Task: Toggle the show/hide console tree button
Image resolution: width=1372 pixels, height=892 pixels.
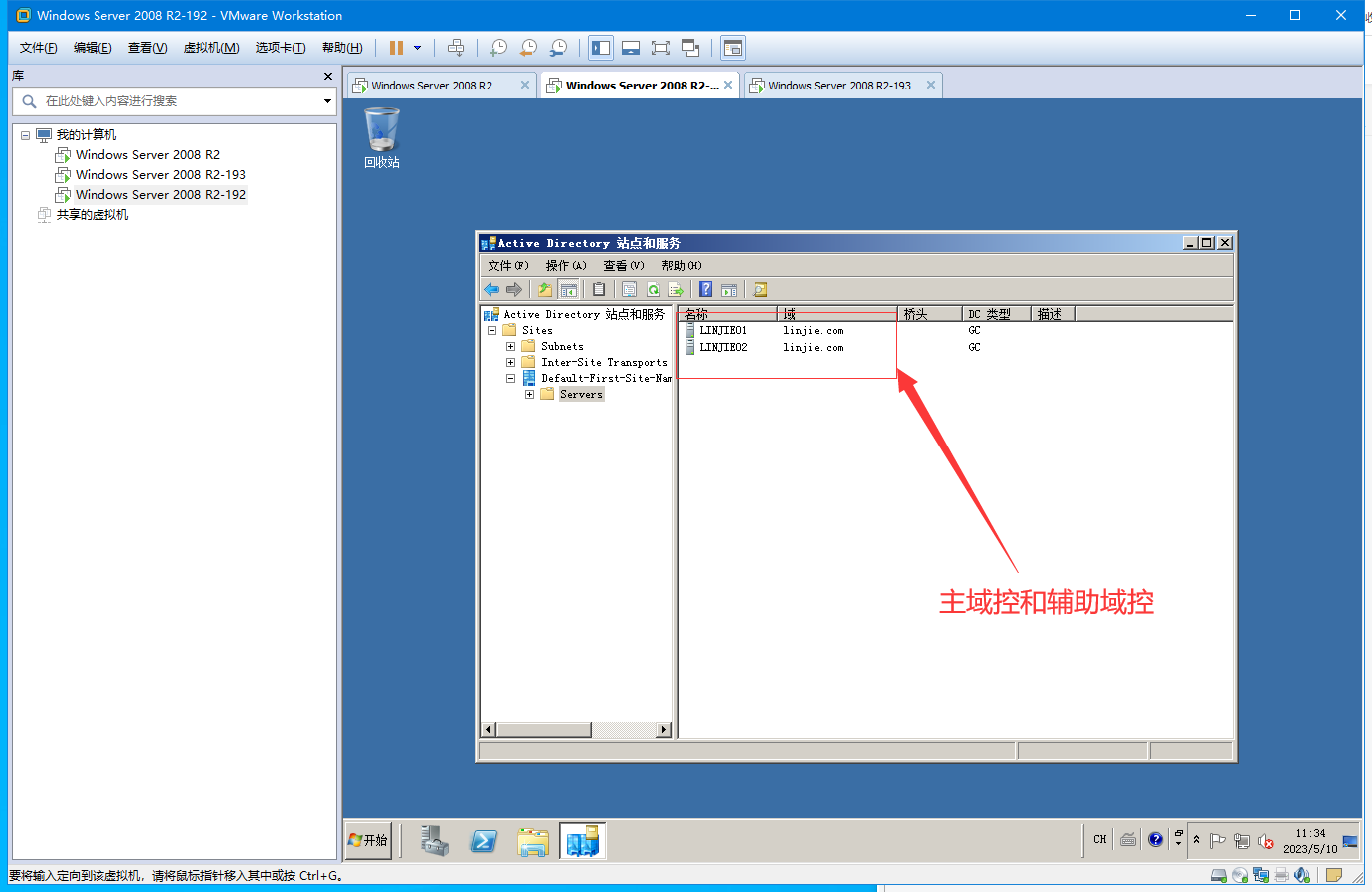Action: click(x=569, y=289)
